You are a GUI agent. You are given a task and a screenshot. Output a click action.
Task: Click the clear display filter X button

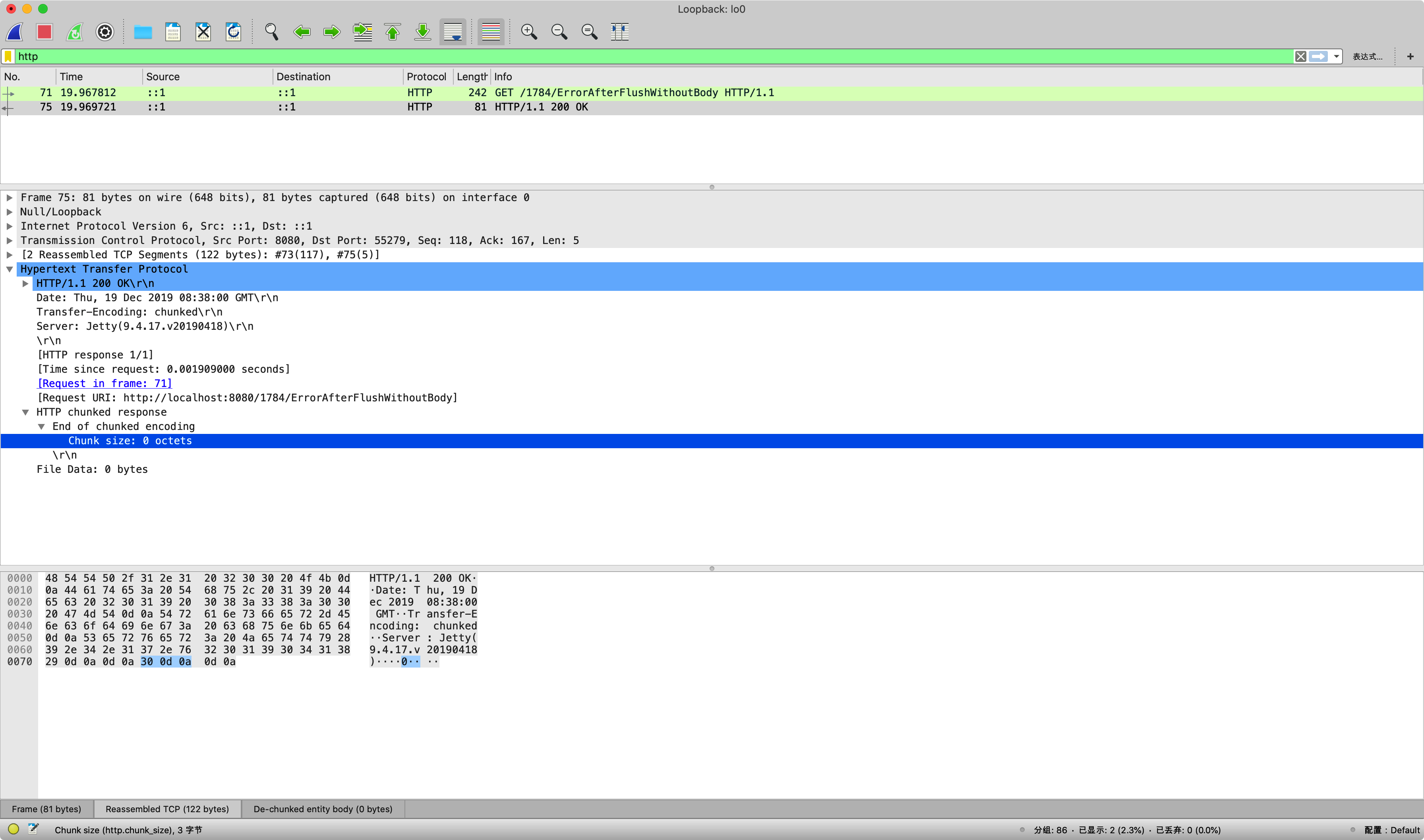tap(1300, 56)
